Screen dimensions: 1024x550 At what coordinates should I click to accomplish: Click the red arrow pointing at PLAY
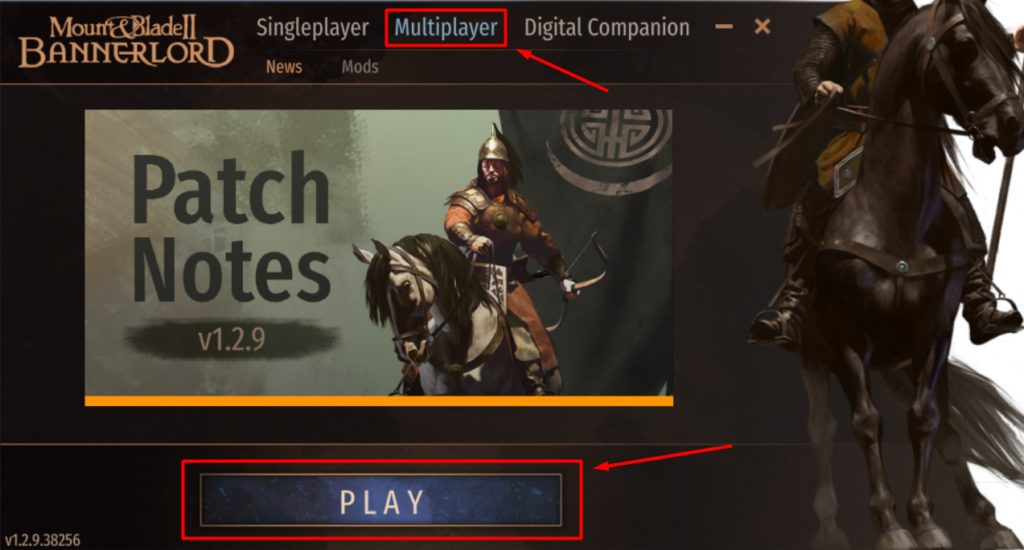(x=663, y=457)
